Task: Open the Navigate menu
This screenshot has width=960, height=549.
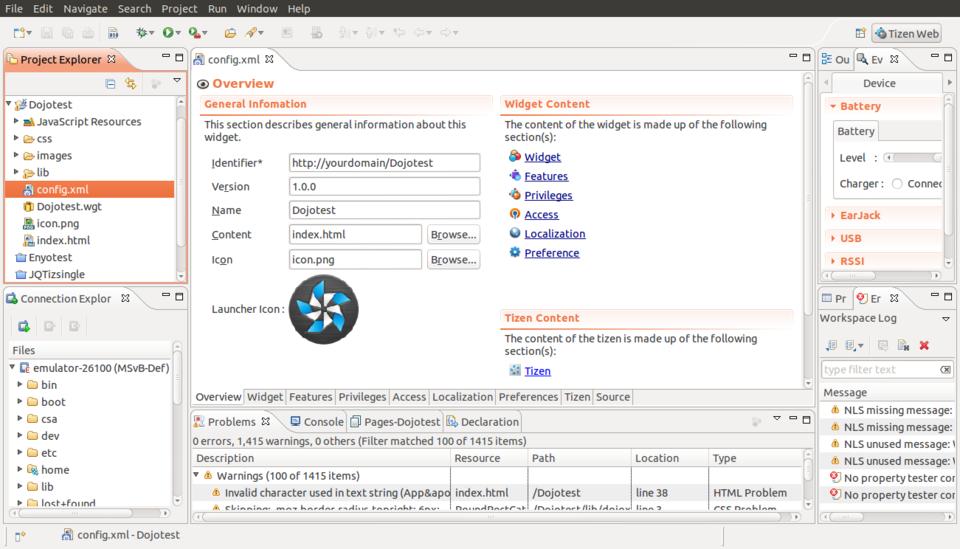Action: click(x=85, y=8)
